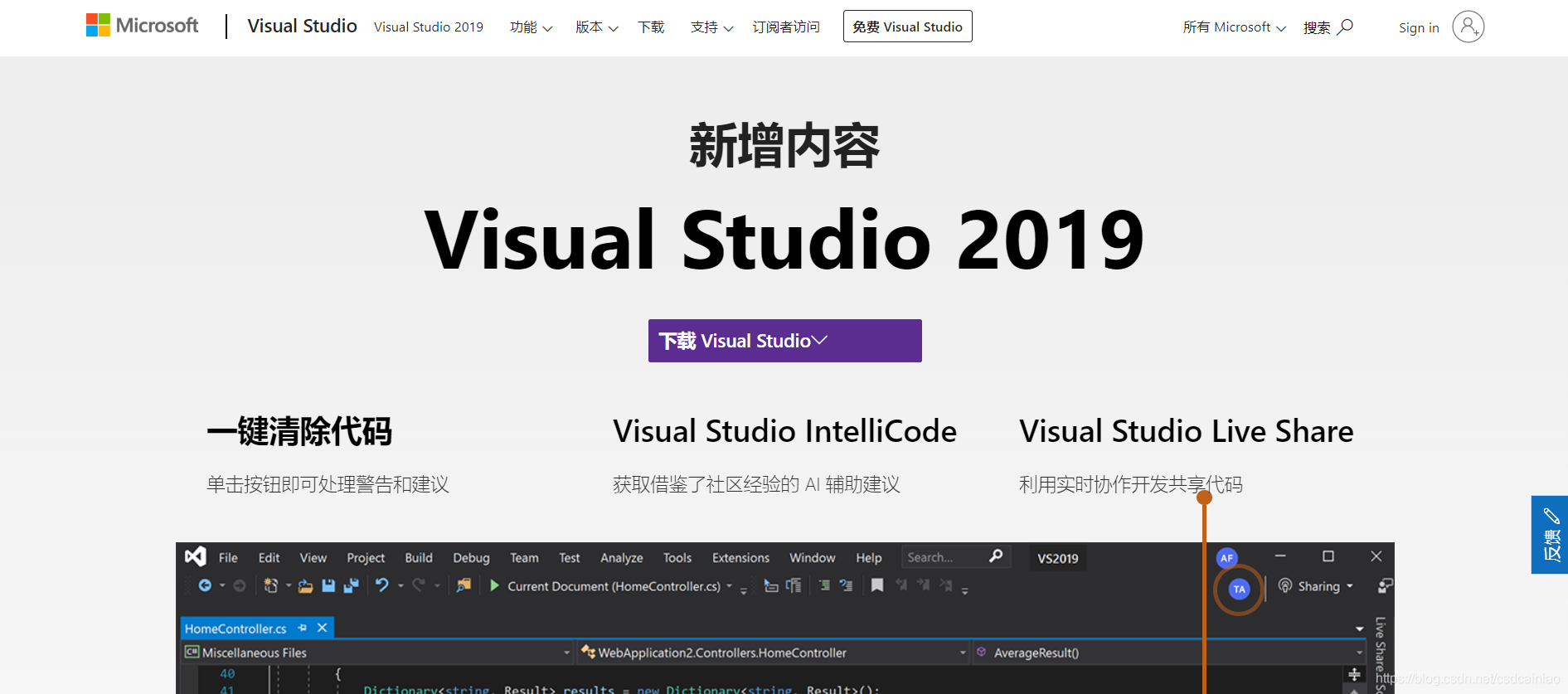Open the Help menu in IDE
Image resolution: width=1568 pixels, height=694 pixels.
(869, 557)
